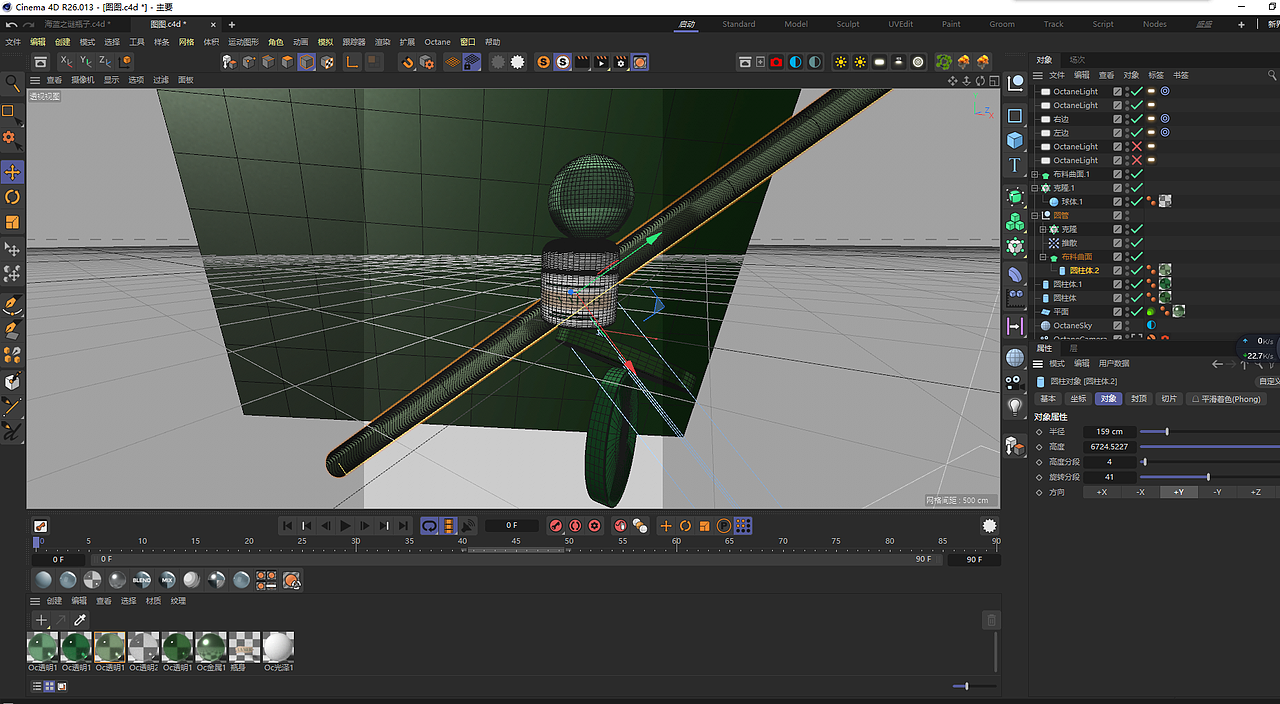Image resolution: width=1280 pixels, height=704 pixels.
Task: Click the rectangle spline icon in palette
Action: coord(1015,116)
